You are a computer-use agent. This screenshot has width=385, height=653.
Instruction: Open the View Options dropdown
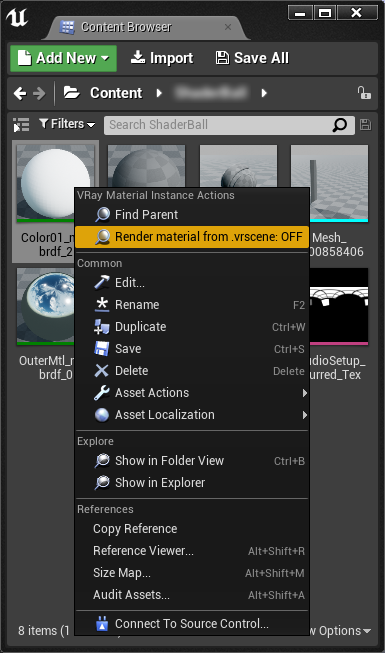340,631
